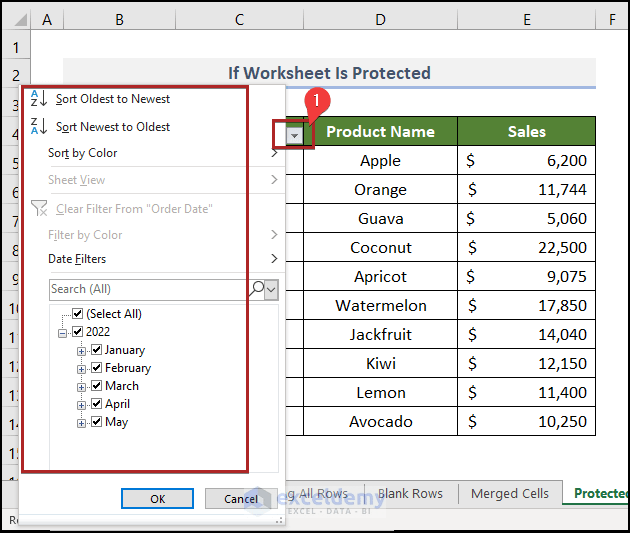Click the Jackfruit cell
Viewport: 630px width, 533px height.
[x=380, y=334]
